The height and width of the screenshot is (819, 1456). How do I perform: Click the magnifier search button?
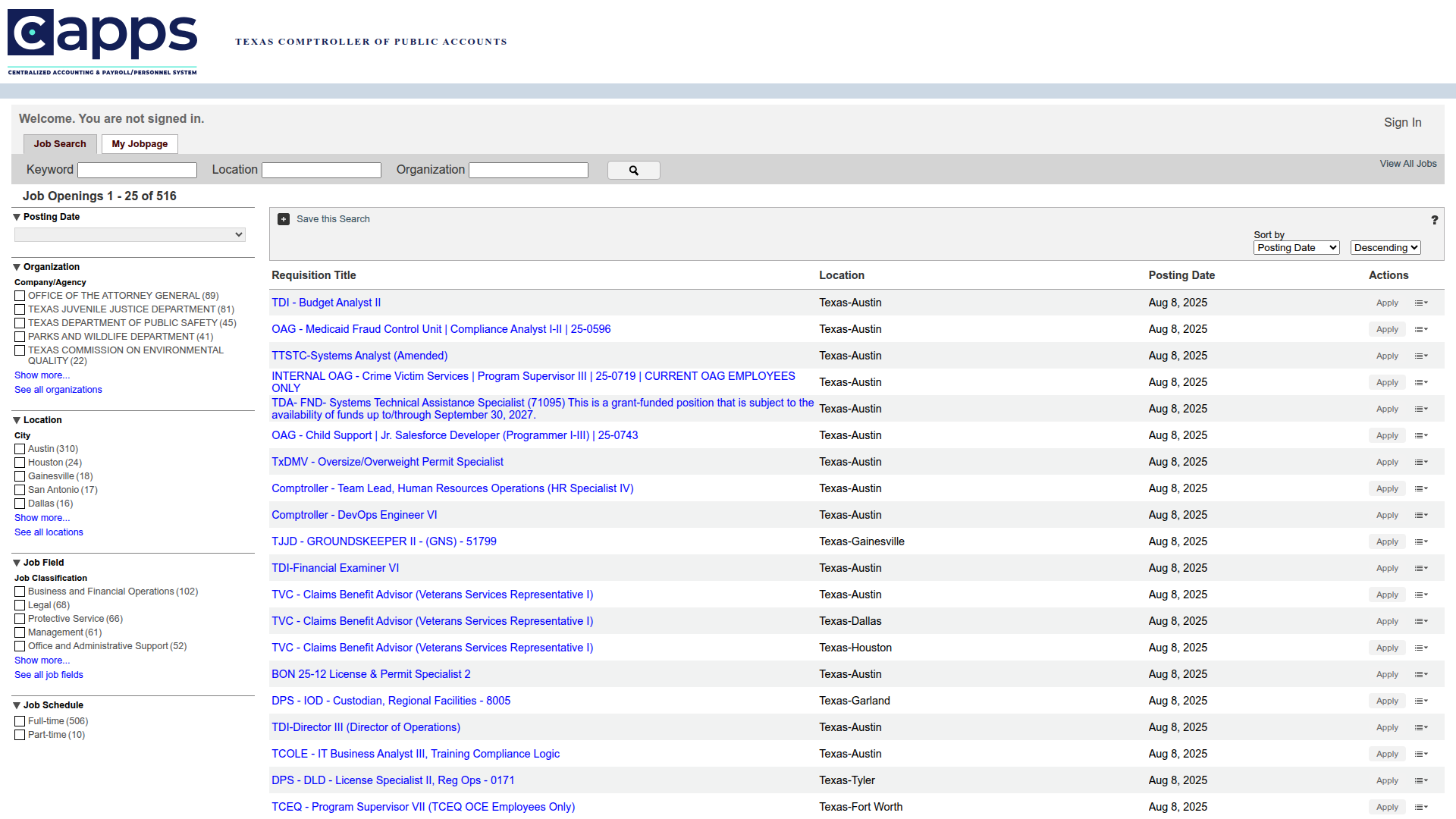[x=633, y=171]
